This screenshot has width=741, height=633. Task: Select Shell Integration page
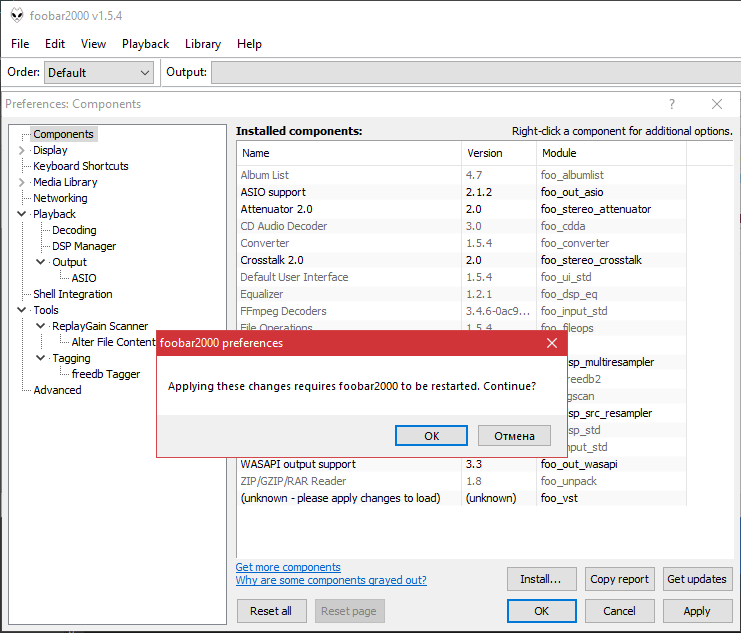73,294
